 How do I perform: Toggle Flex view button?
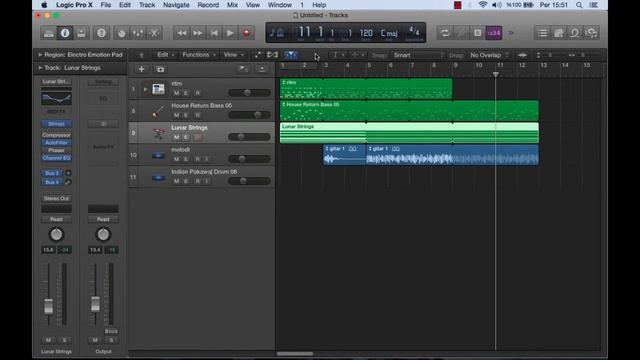click(272, 55)
